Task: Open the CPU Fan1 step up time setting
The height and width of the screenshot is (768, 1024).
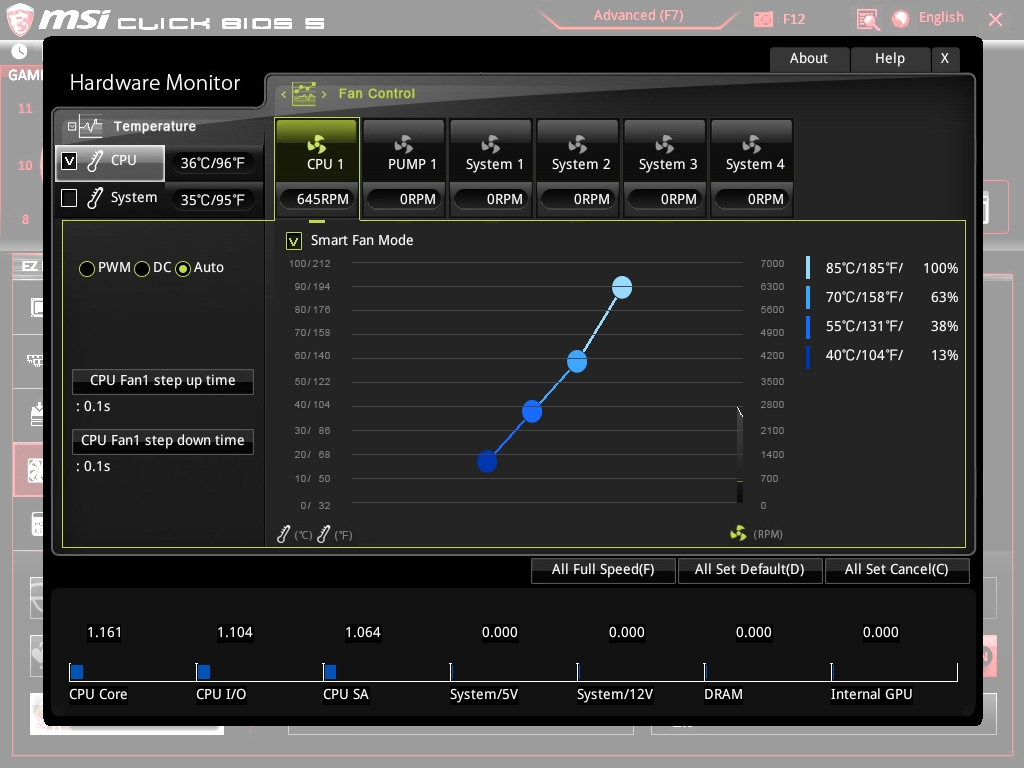Action: click(x=162, y=381)
